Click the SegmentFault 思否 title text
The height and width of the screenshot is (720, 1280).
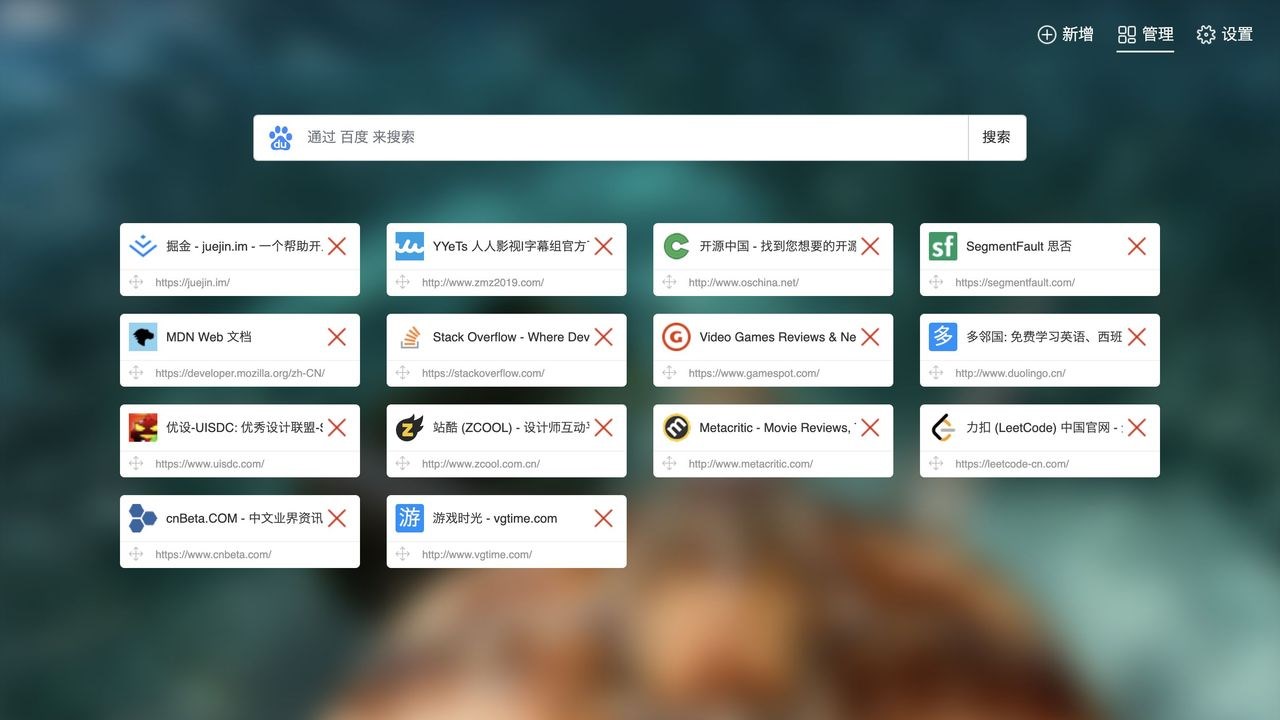tap(1019, 246)
